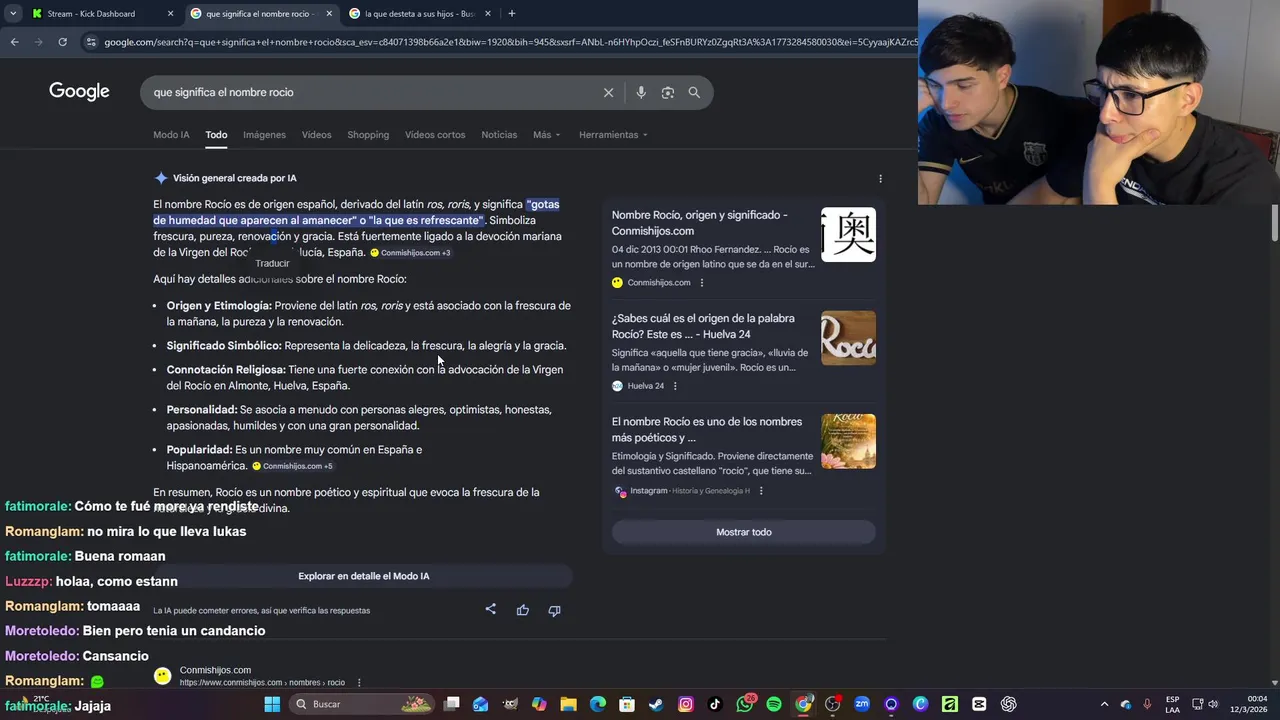This screenshot has width=1280, height=720.
Task: Give thumbs down to AI overview
Action: (x=554, y=610)
